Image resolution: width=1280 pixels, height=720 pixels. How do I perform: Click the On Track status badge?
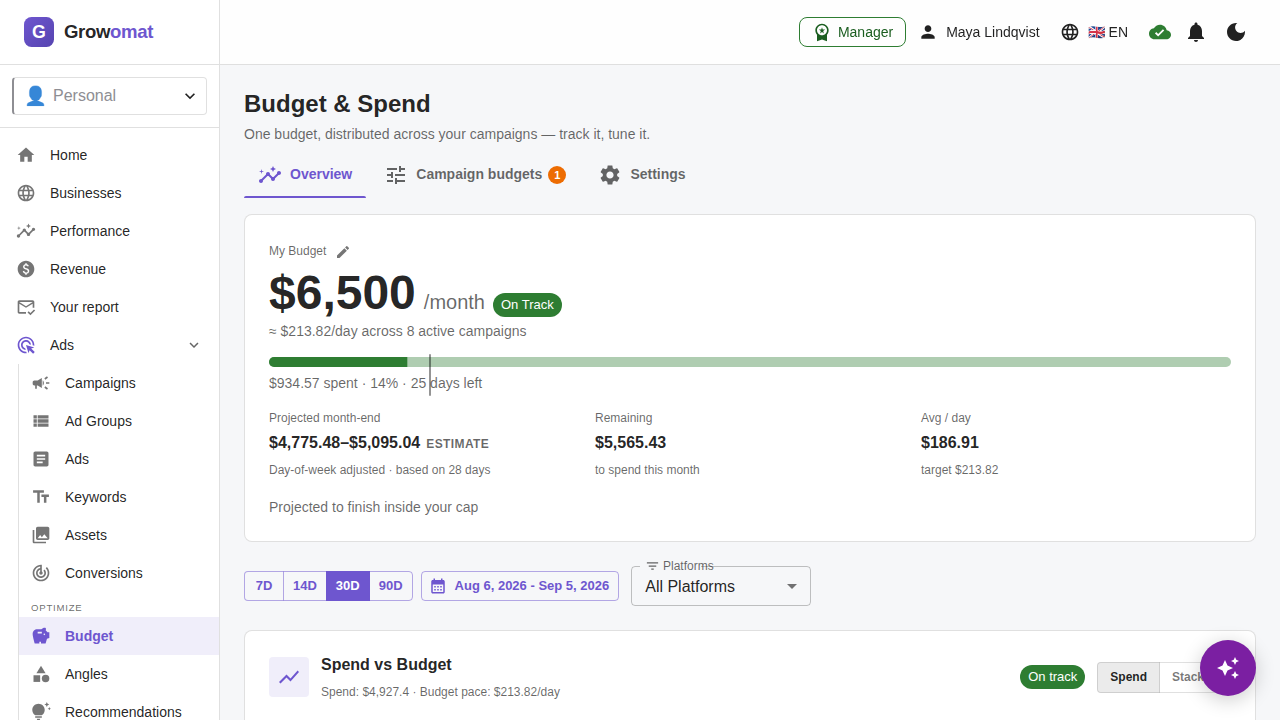(x=527, y=305)
